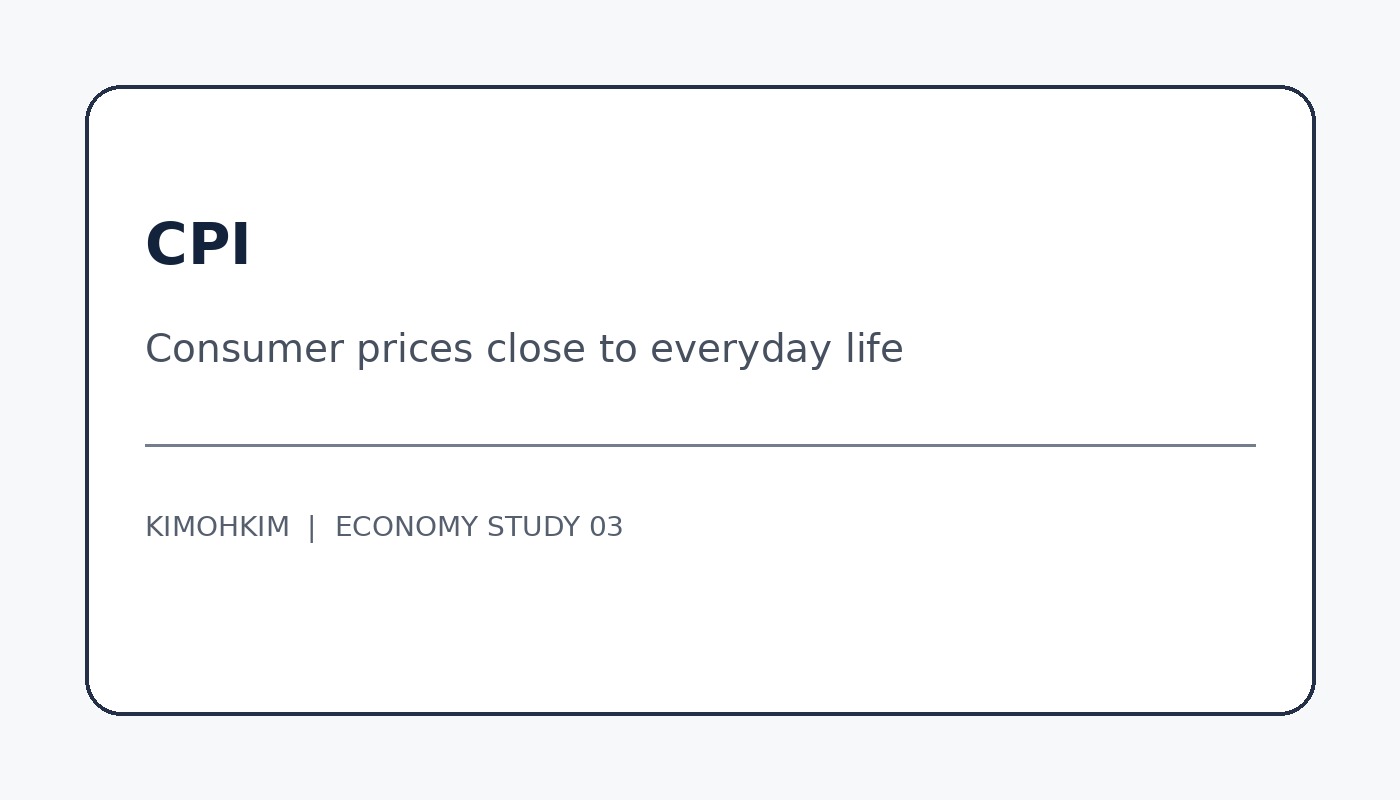Click the horizontal divider line
The width and height of the screenshot is (1400, 800).
click(700, 445)
